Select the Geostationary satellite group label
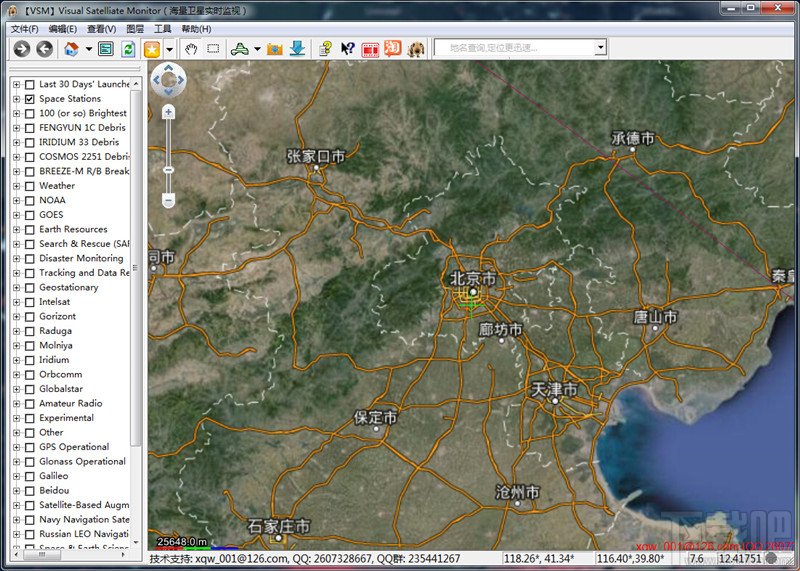Screen dimensions: 800x571 [69, 288]
